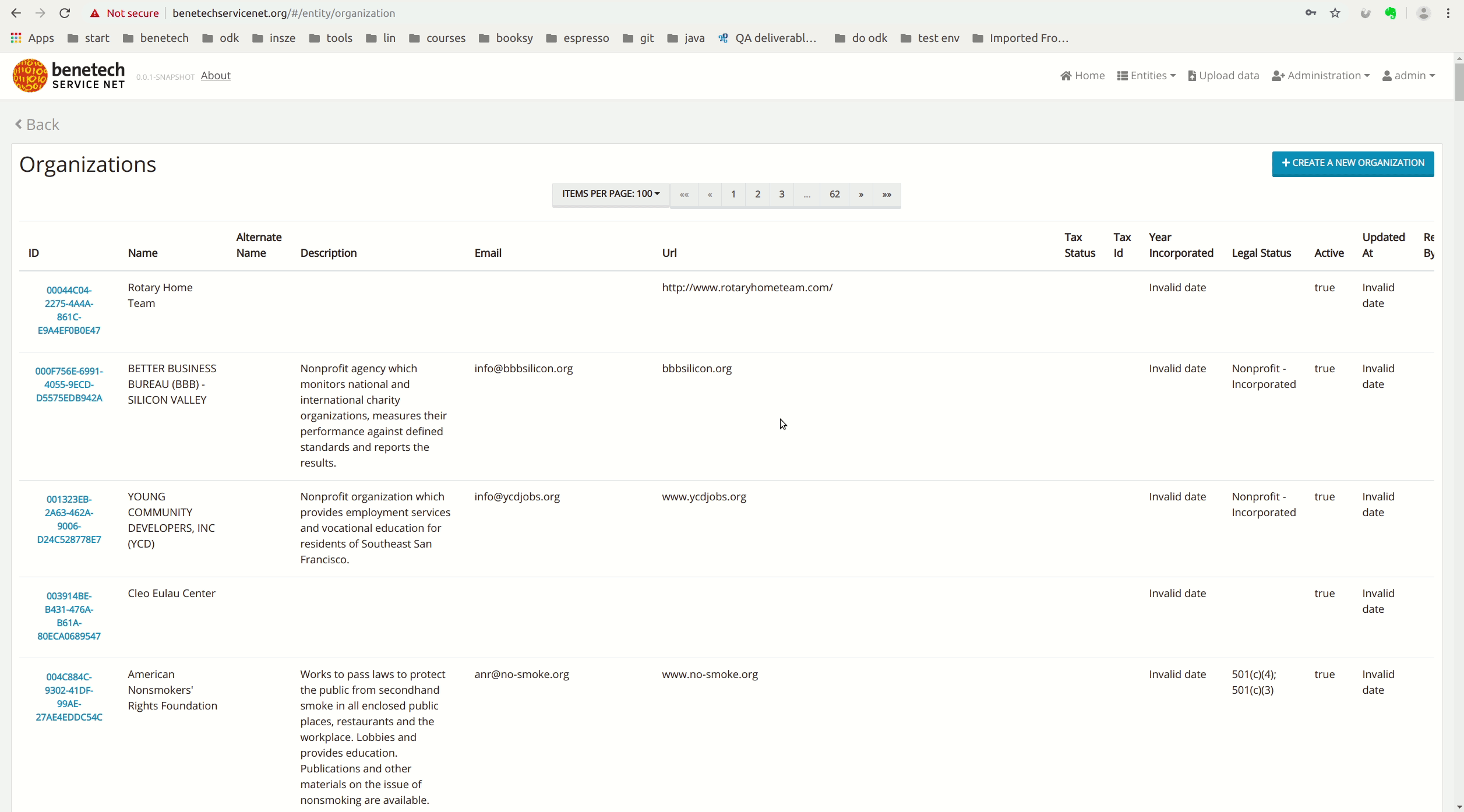Viewport: 1464px width, 812px height.
Task: Open the Items Per Page selector
Action: (x=610, y=193)
